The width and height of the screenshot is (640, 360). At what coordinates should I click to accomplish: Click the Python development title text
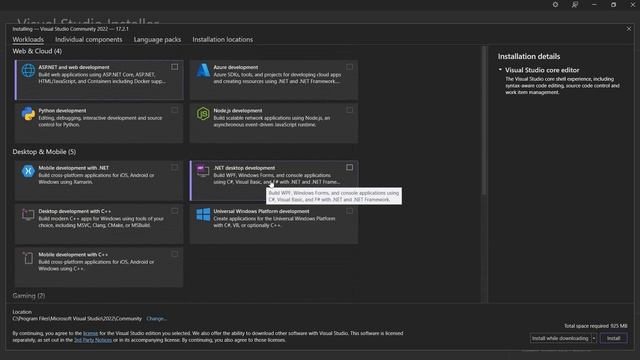click(x=62, y=110)
